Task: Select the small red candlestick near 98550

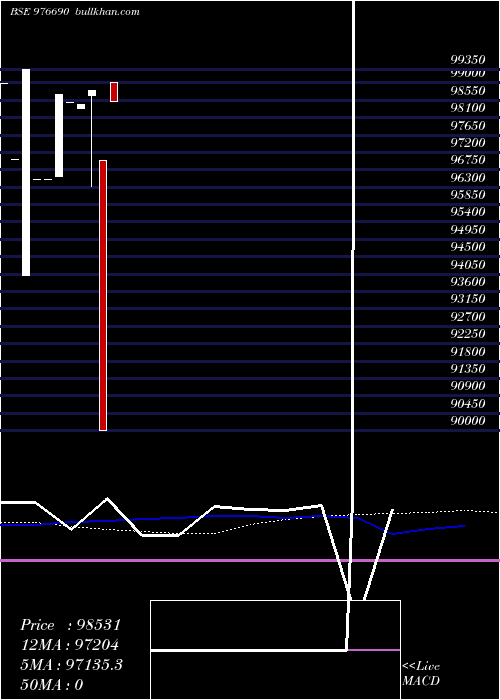Action: point(114,92)
